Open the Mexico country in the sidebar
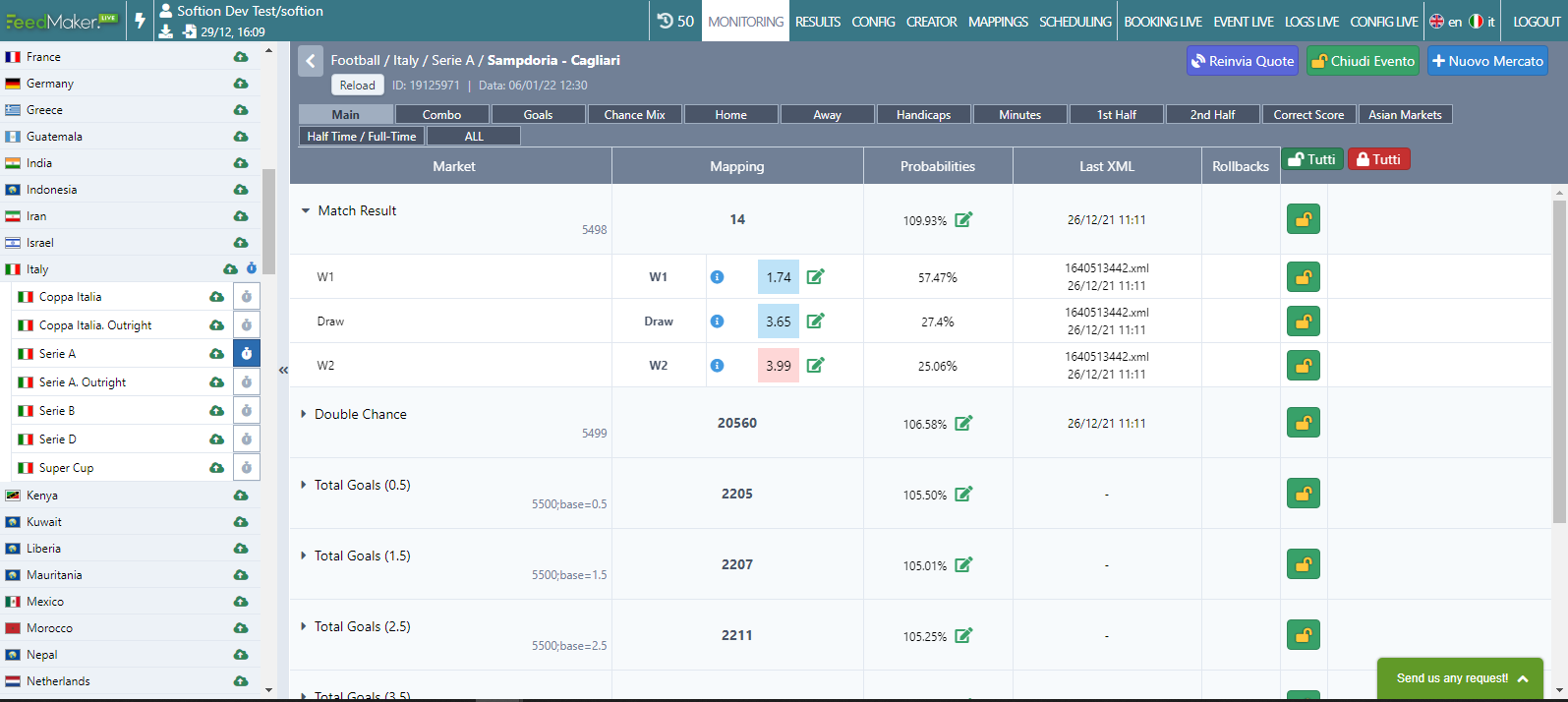Image resolution: width=1568 pixels, height=702 pixels. point(45,602)
